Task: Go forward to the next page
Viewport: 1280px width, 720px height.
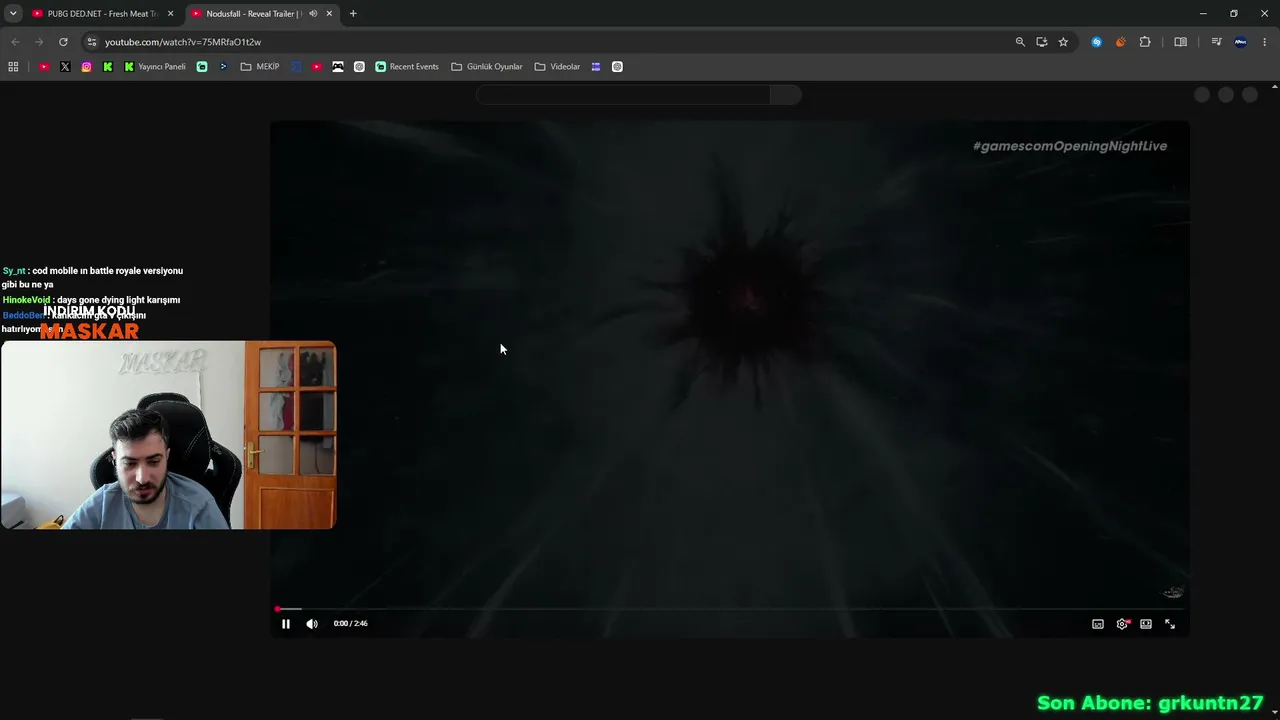Action: (39, 42)
